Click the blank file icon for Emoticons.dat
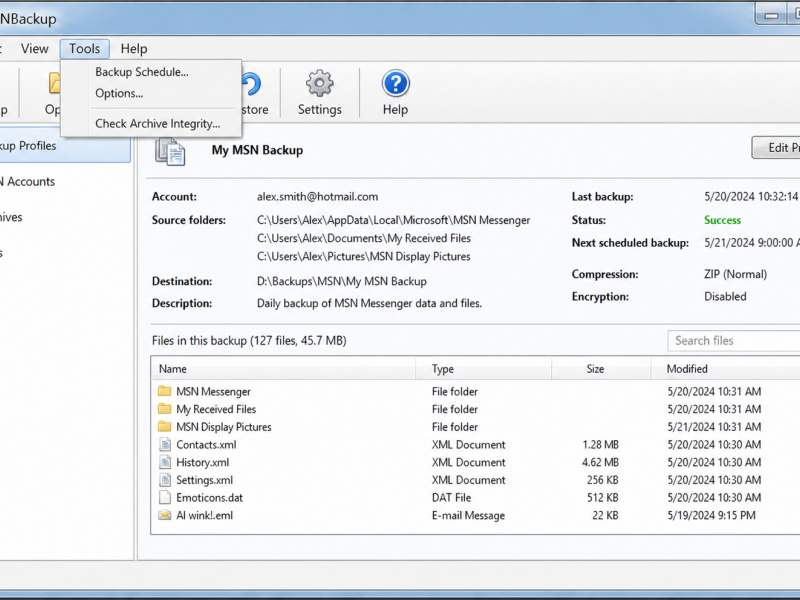 click(x=165, y=497)
